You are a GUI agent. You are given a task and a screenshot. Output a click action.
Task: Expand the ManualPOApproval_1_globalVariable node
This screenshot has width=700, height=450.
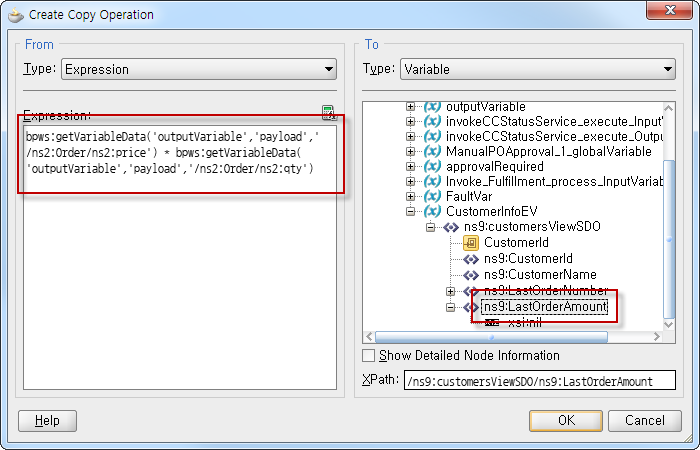click(x=410, y=151)
